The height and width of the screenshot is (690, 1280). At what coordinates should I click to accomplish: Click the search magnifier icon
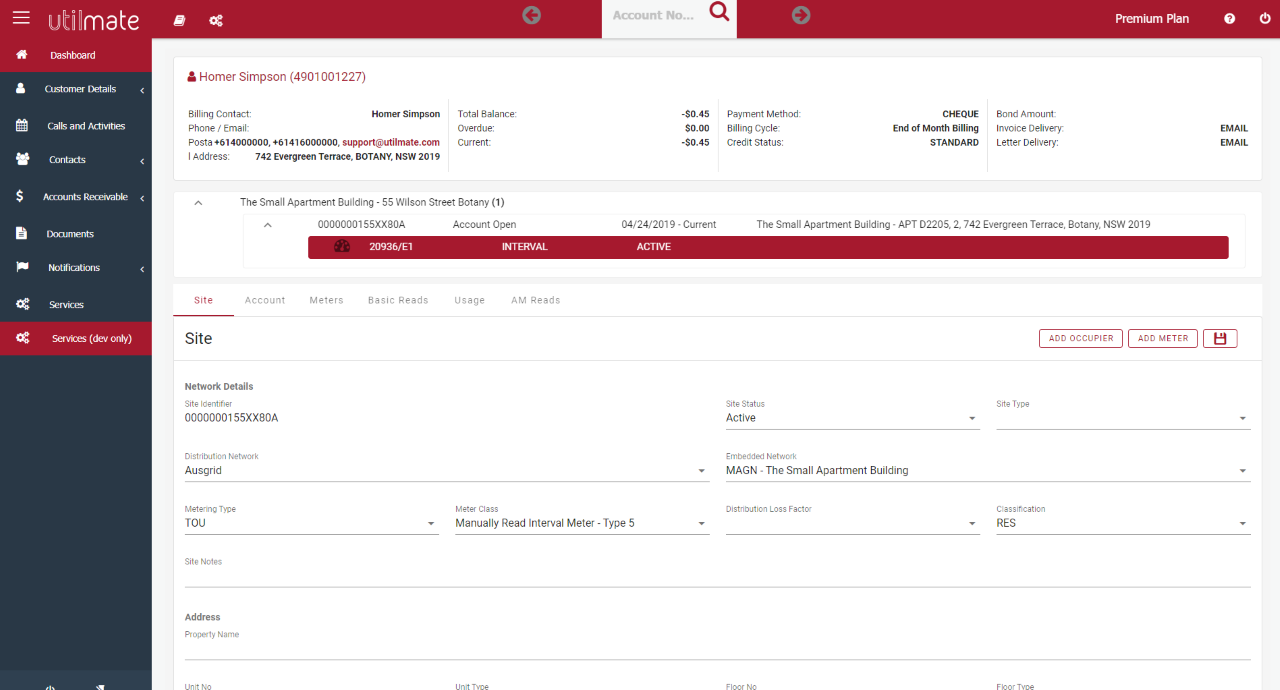coord(719,12)
